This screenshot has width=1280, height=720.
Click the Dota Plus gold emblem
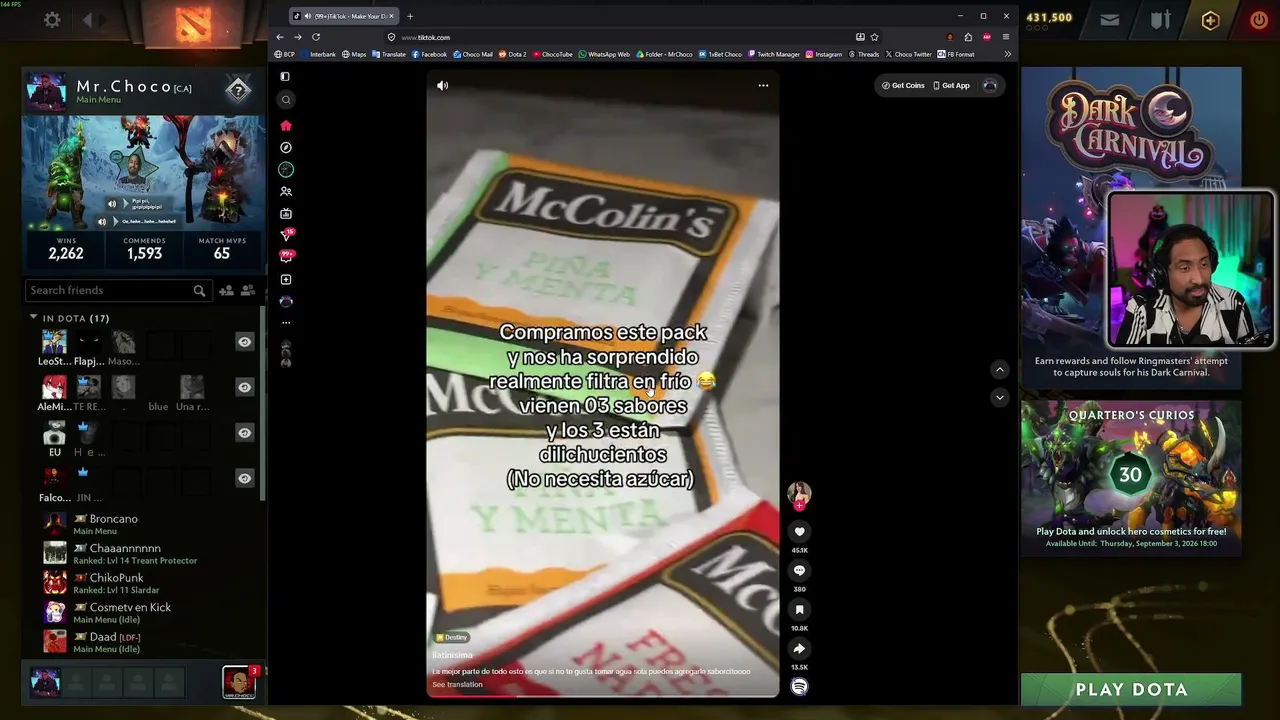pos(1210,20)
